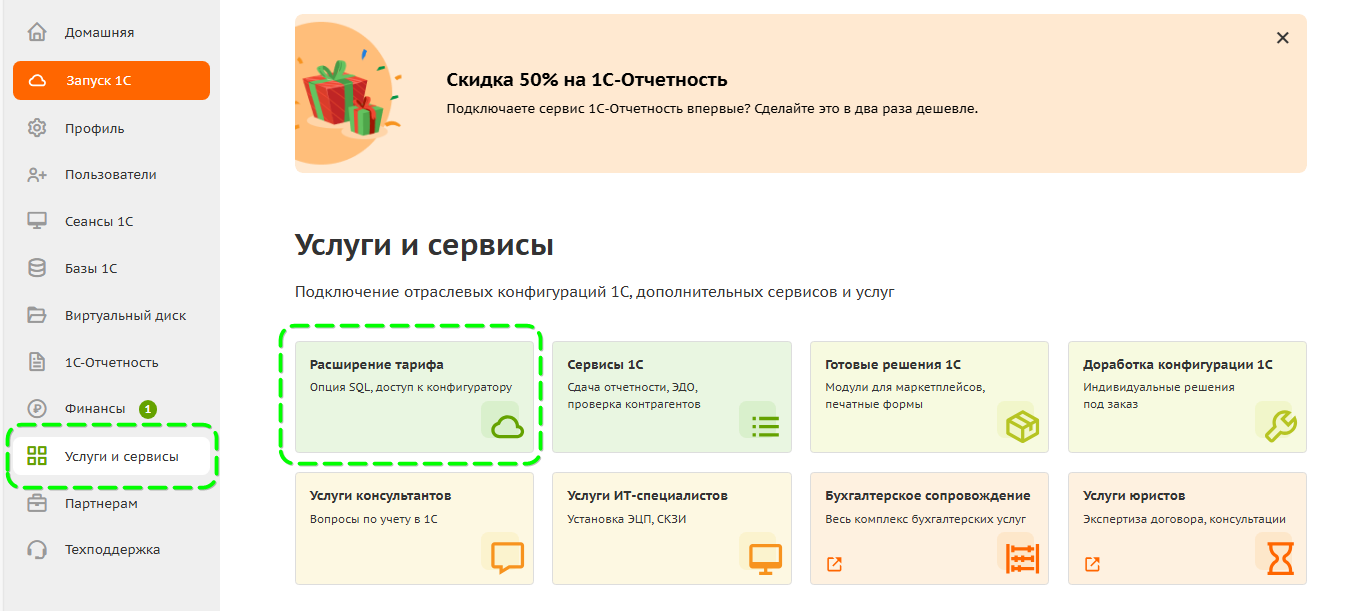The height and width of the screenshot is (611, 1351).
Task: Click the monitor icon on Услуги ИТ-специалистов card
Action: 765,557
